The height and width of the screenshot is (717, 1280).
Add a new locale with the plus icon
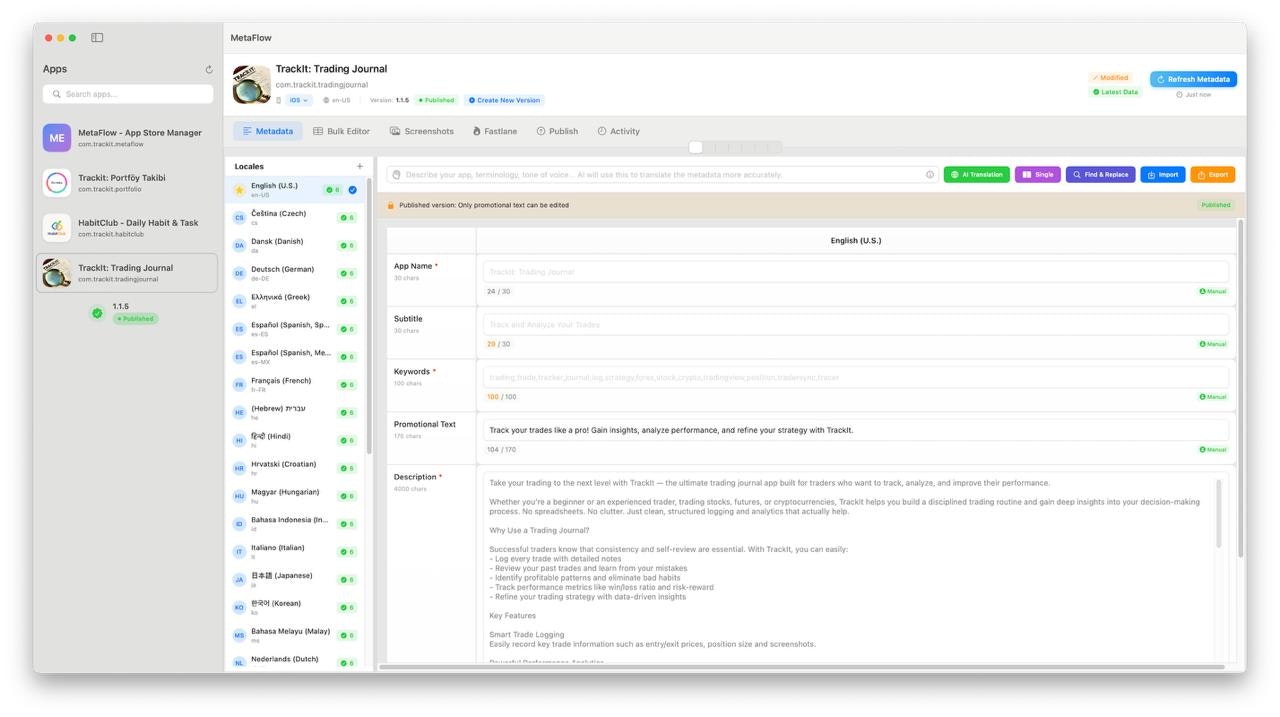tap(359, 165)
